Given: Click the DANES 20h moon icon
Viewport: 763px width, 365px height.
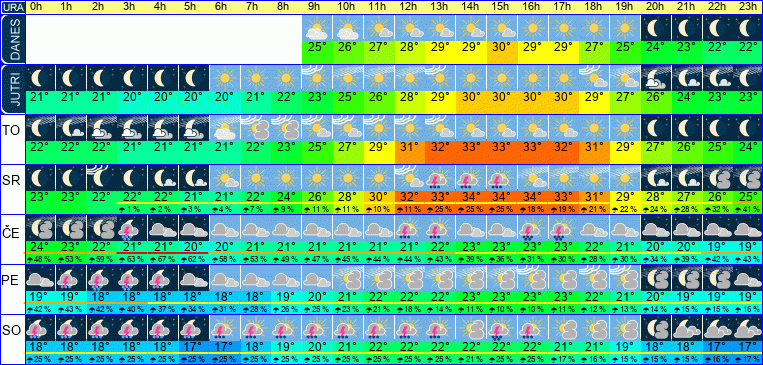Looking at the screenshot, I should [656, 28].
